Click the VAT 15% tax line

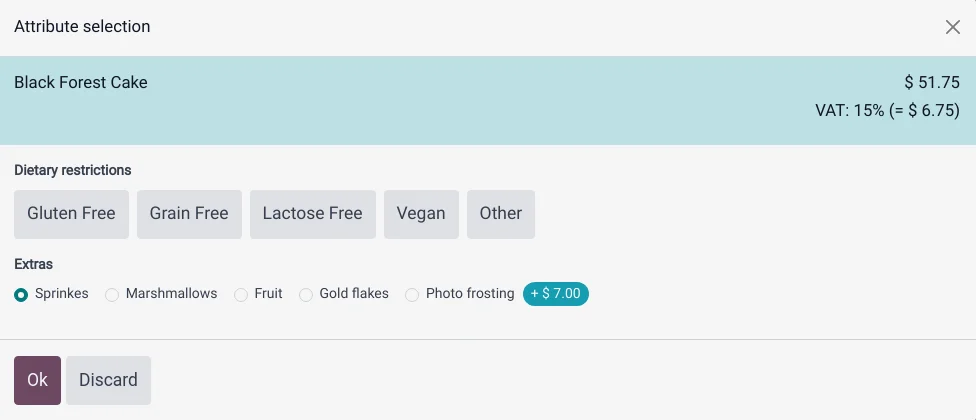pyautogui.click(x=887, y=110)
